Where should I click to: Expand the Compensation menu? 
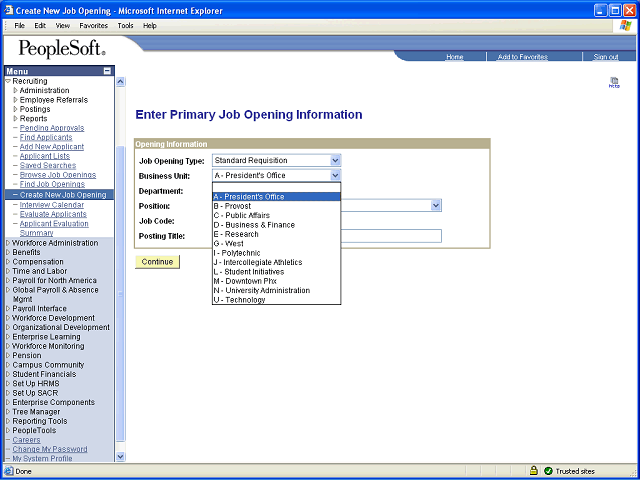pos(8,262)
